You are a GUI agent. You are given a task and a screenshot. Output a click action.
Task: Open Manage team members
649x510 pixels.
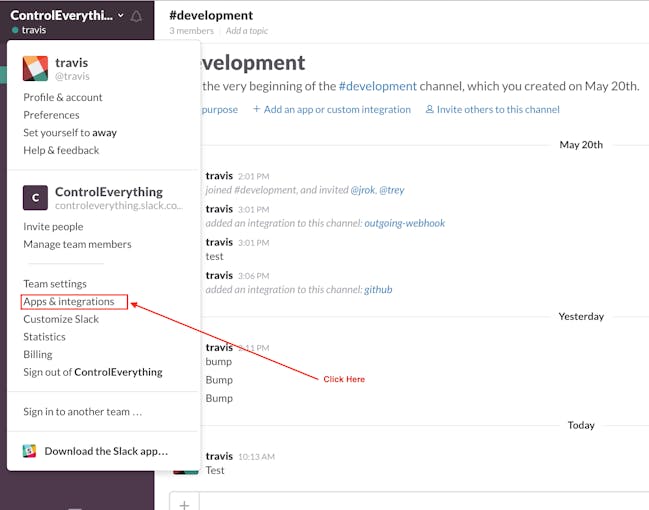(77, 244)
